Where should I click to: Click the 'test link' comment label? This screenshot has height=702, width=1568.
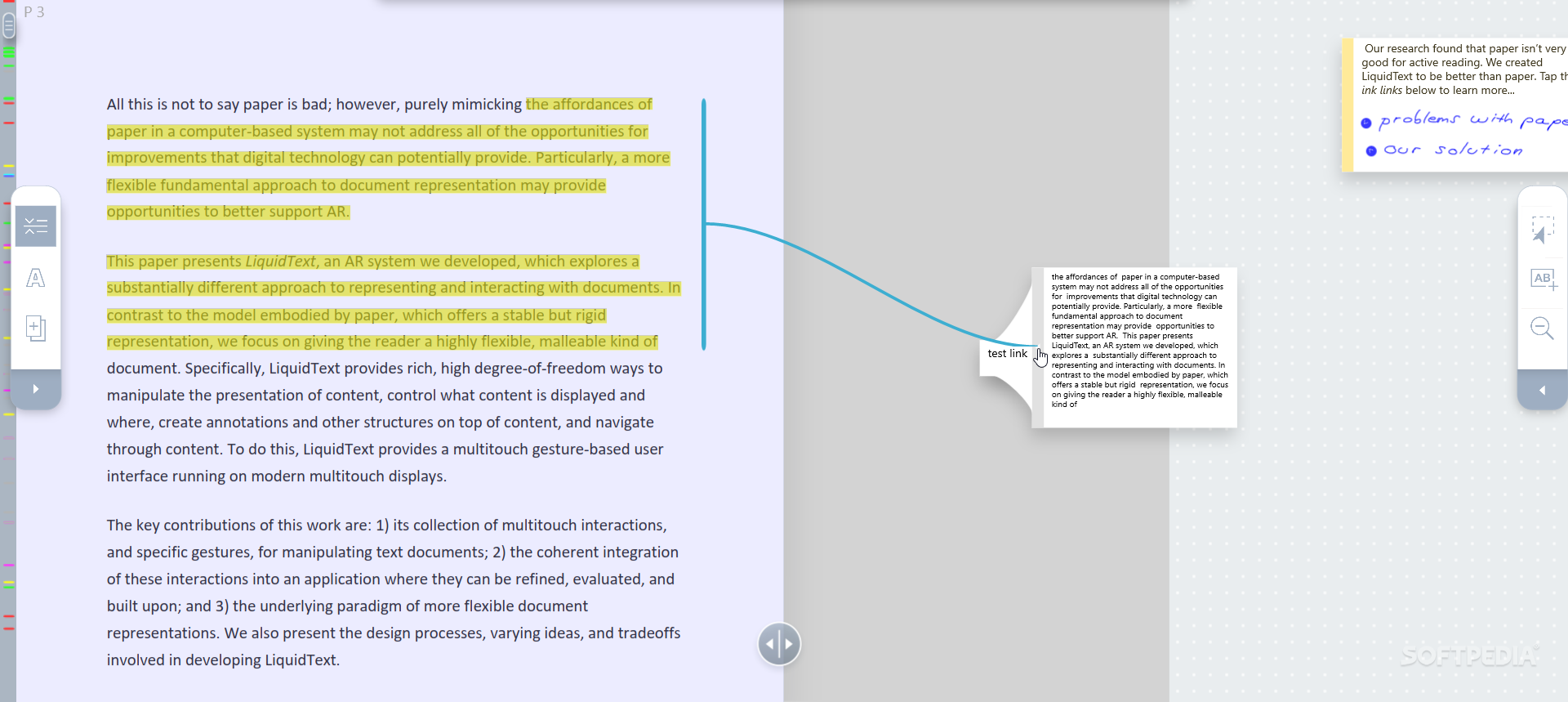point(1007,354)
